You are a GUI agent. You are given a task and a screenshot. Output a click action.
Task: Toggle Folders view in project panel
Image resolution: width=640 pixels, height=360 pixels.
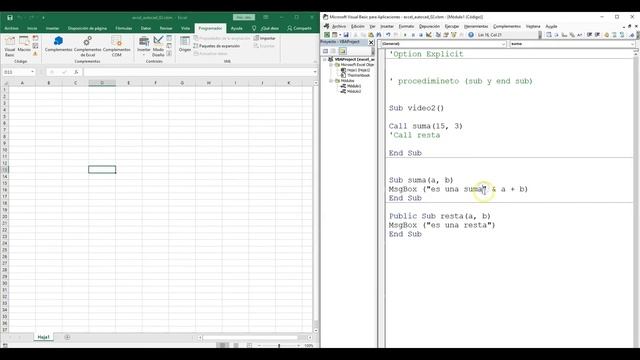point(342,51)
